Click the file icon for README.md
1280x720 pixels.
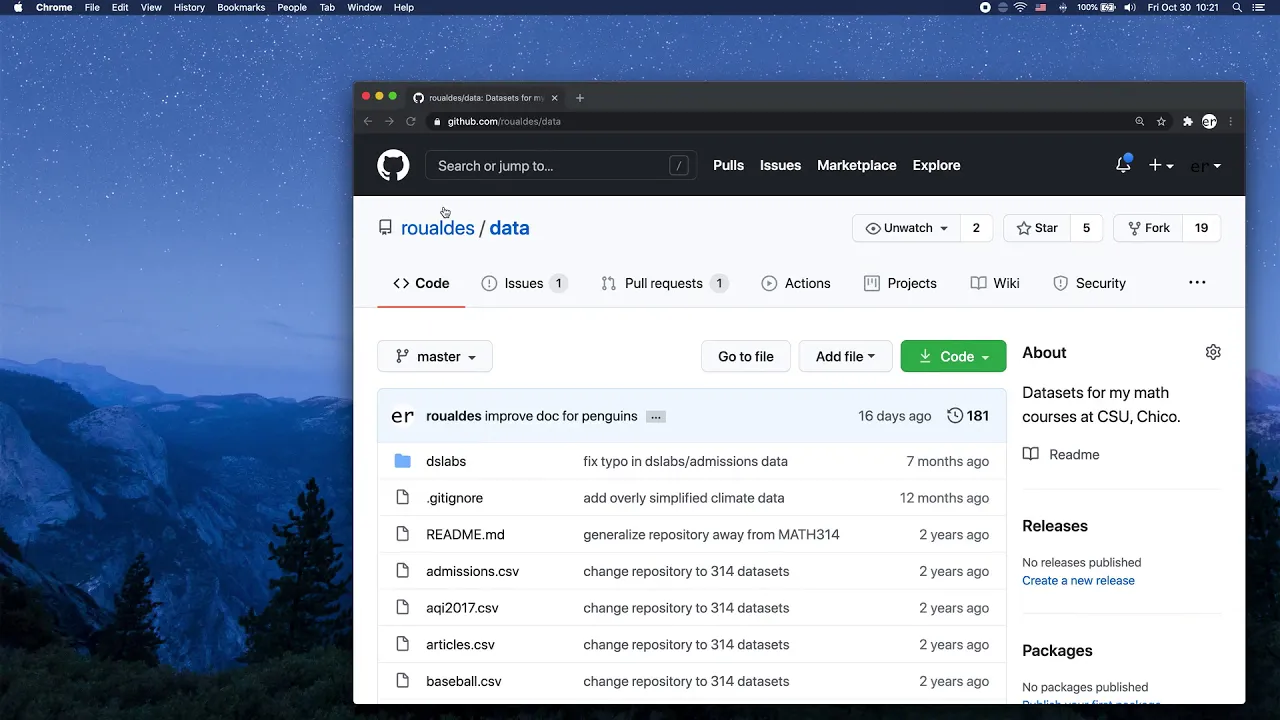click(x=402, y=534)
